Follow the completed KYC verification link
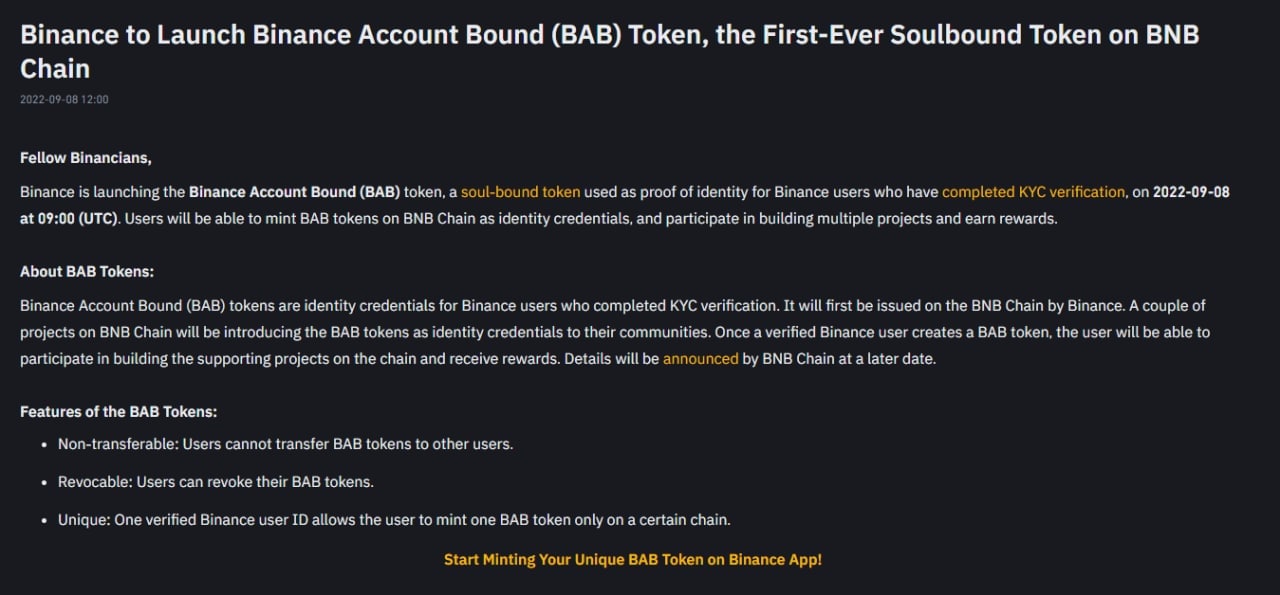This screenshot has height=595, width=1280. tap(1033, 192)
